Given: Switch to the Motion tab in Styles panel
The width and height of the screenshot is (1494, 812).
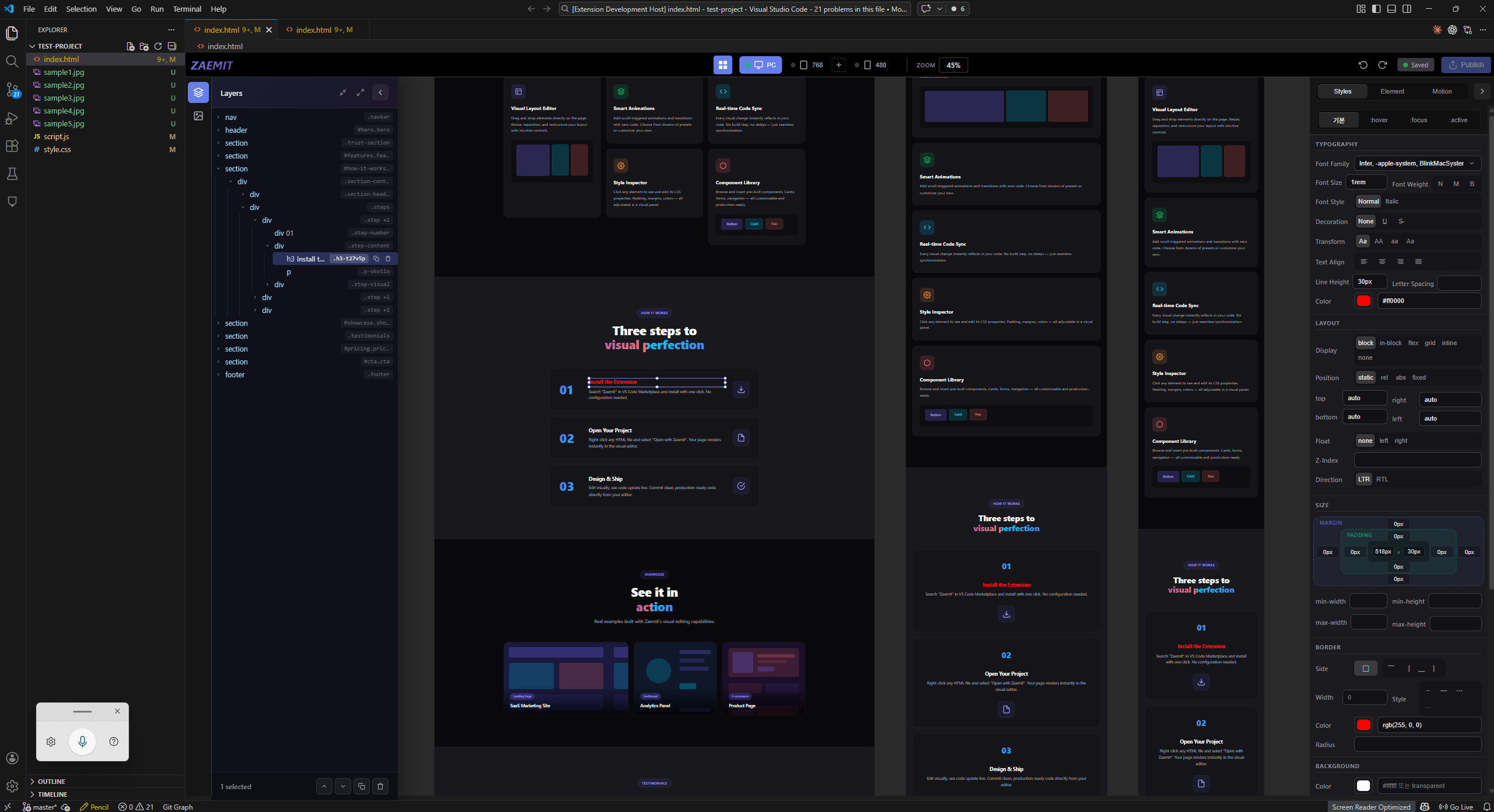Looking at the screenshot, I should click(1442, 91).
